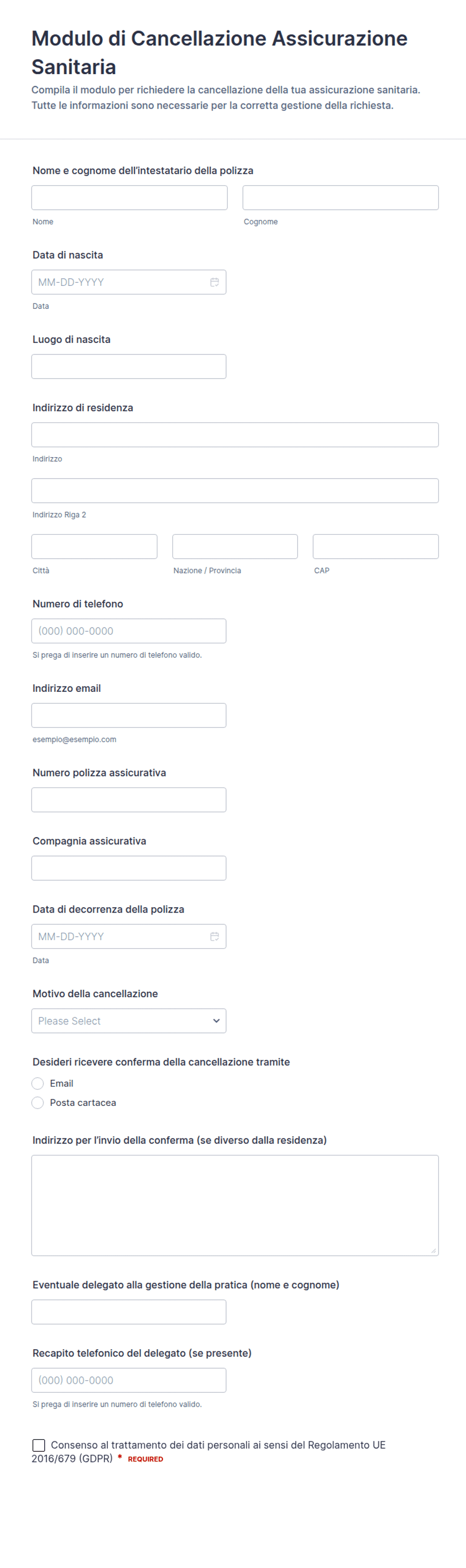The height and width of the screenshot is (1568, 466).
Task: Click the Nazione / Provincia field
Action: pos(235,547)
